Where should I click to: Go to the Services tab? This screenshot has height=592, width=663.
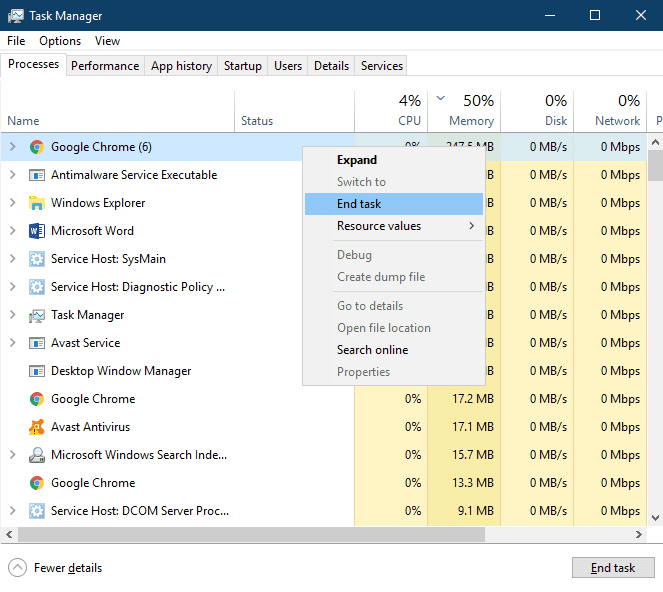coord(382,66)
